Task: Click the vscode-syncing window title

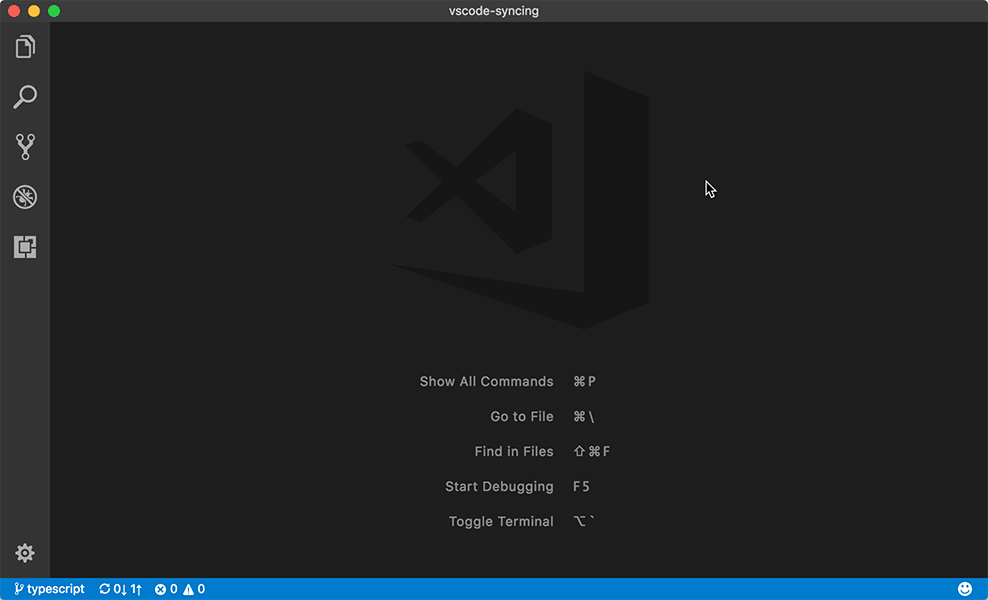Action: [x=493, y=11]
